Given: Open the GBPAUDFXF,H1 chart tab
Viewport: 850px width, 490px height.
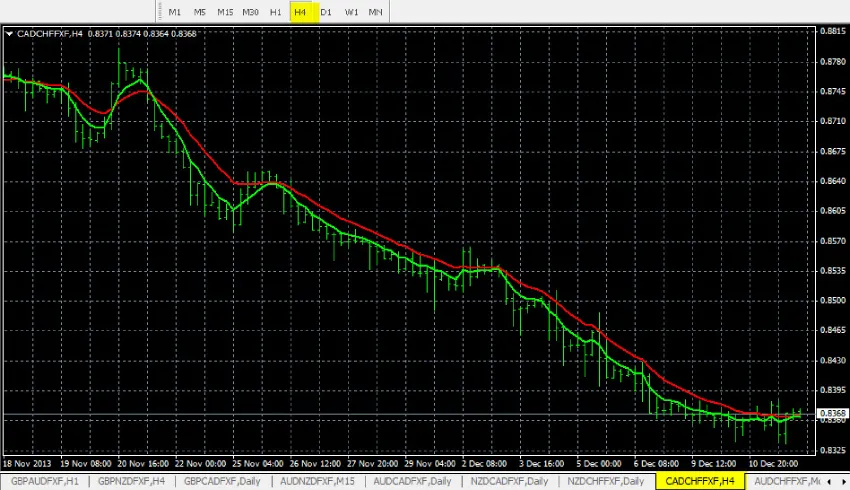Looking at the screenshot, I should pos(44,481).
